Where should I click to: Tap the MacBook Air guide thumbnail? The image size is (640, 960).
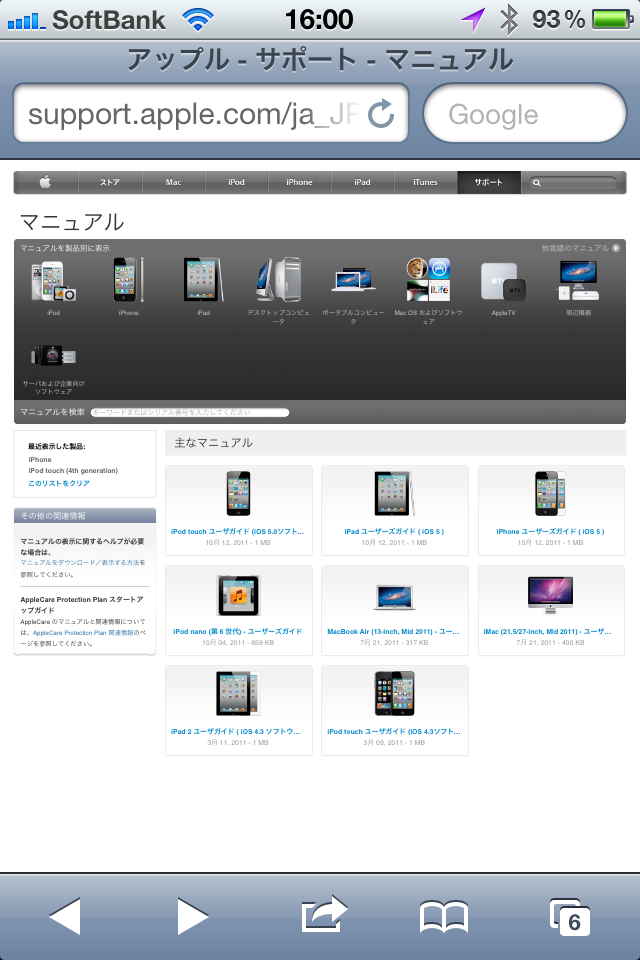[394, 598]
